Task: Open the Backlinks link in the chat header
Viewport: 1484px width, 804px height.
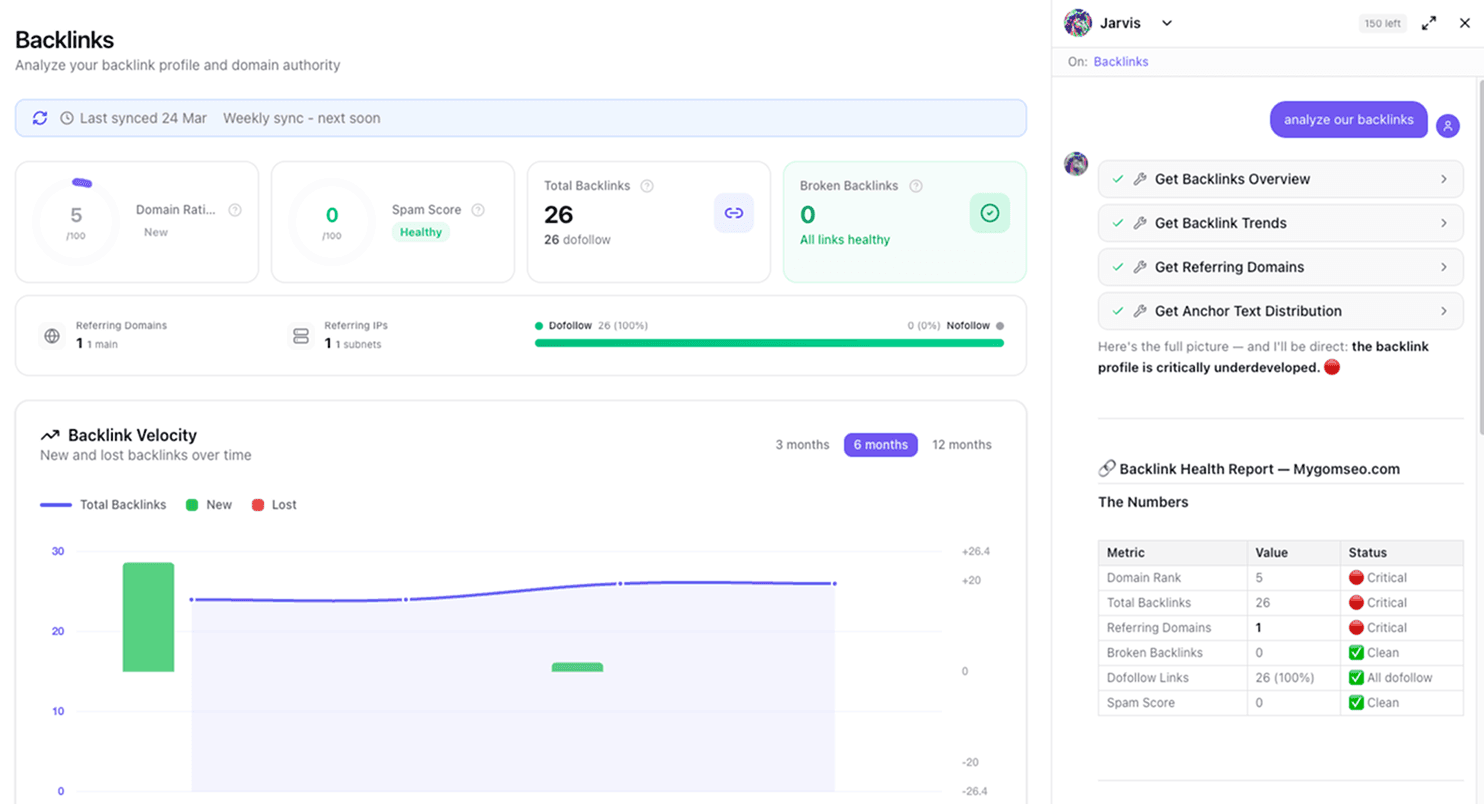Action: click(1120, 61)
